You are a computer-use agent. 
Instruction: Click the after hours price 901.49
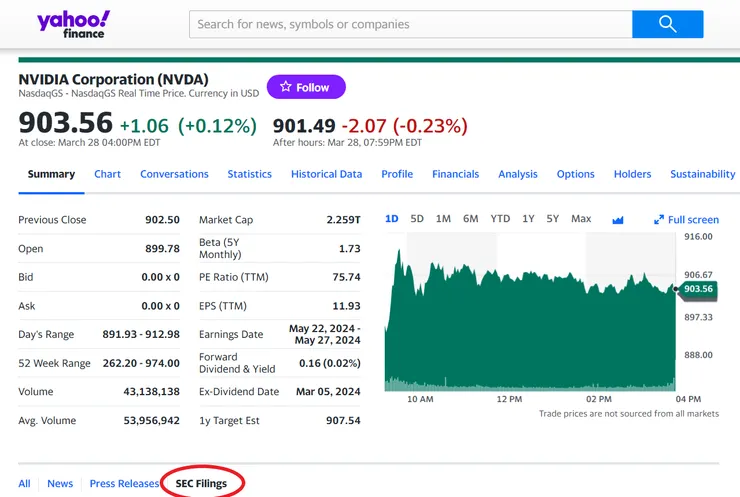pos(304,126)
